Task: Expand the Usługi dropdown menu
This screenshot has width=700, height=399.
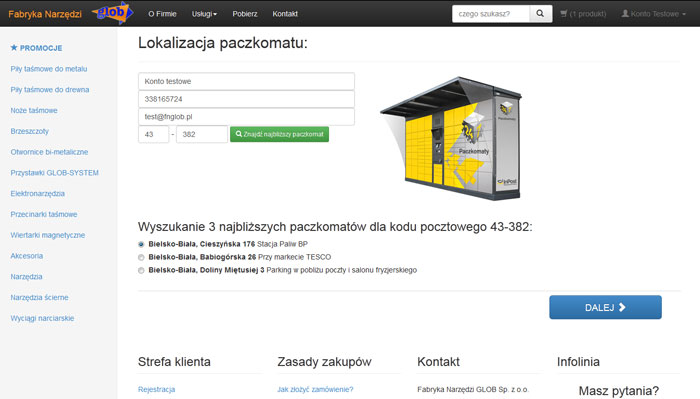Action: 204,14
